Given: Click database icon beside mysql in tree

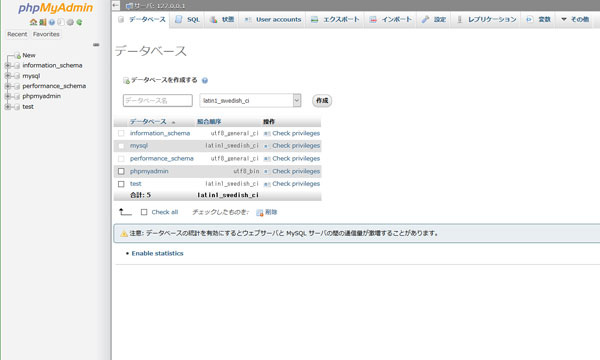Looking at the screenshot, I should [17, 76].
